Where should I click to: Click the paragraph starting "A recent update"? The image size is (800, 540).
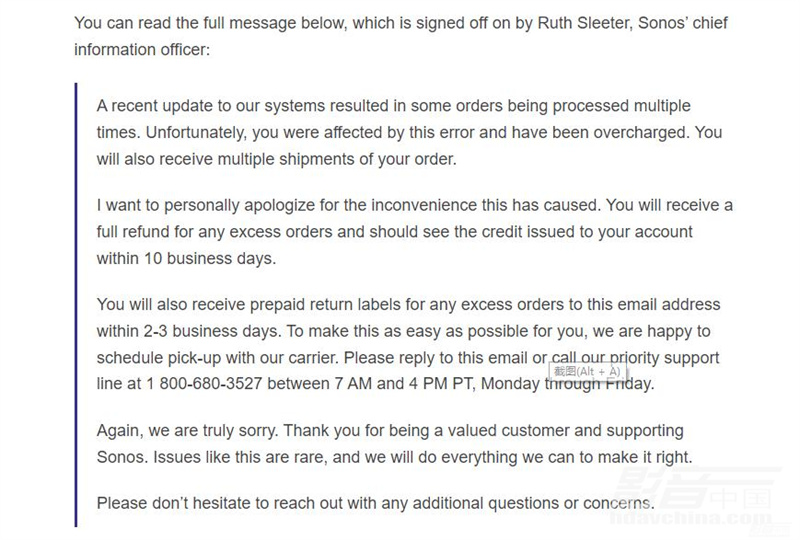(x=409, y=132)
